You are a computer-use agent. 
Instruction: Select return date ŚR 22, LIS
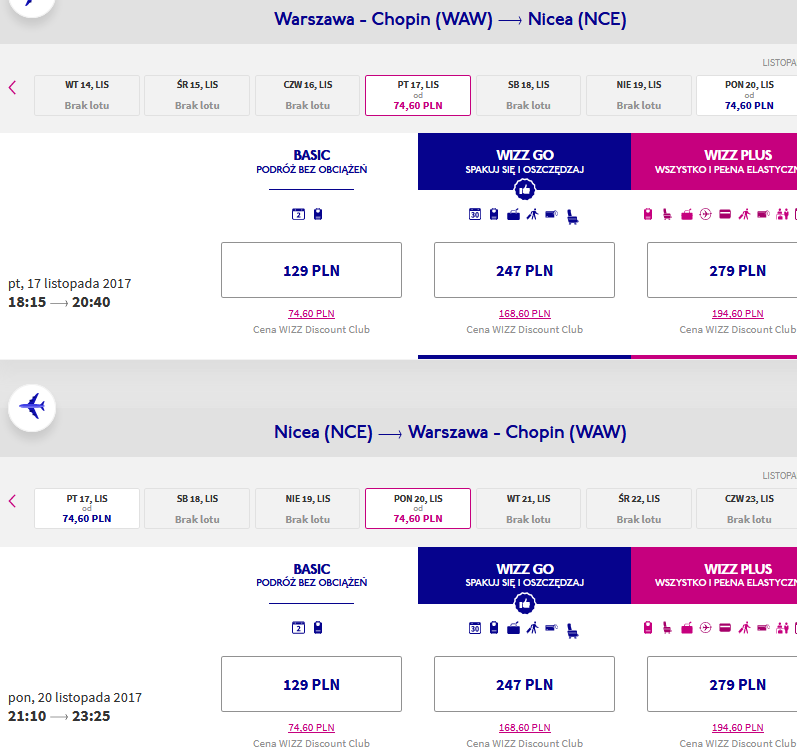[639, 509]
